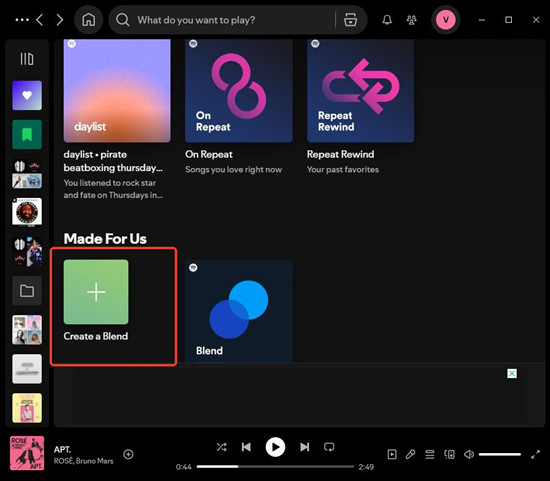Click the green Create a Blend tile
550x481 pixels.
[x=96, y=292]
